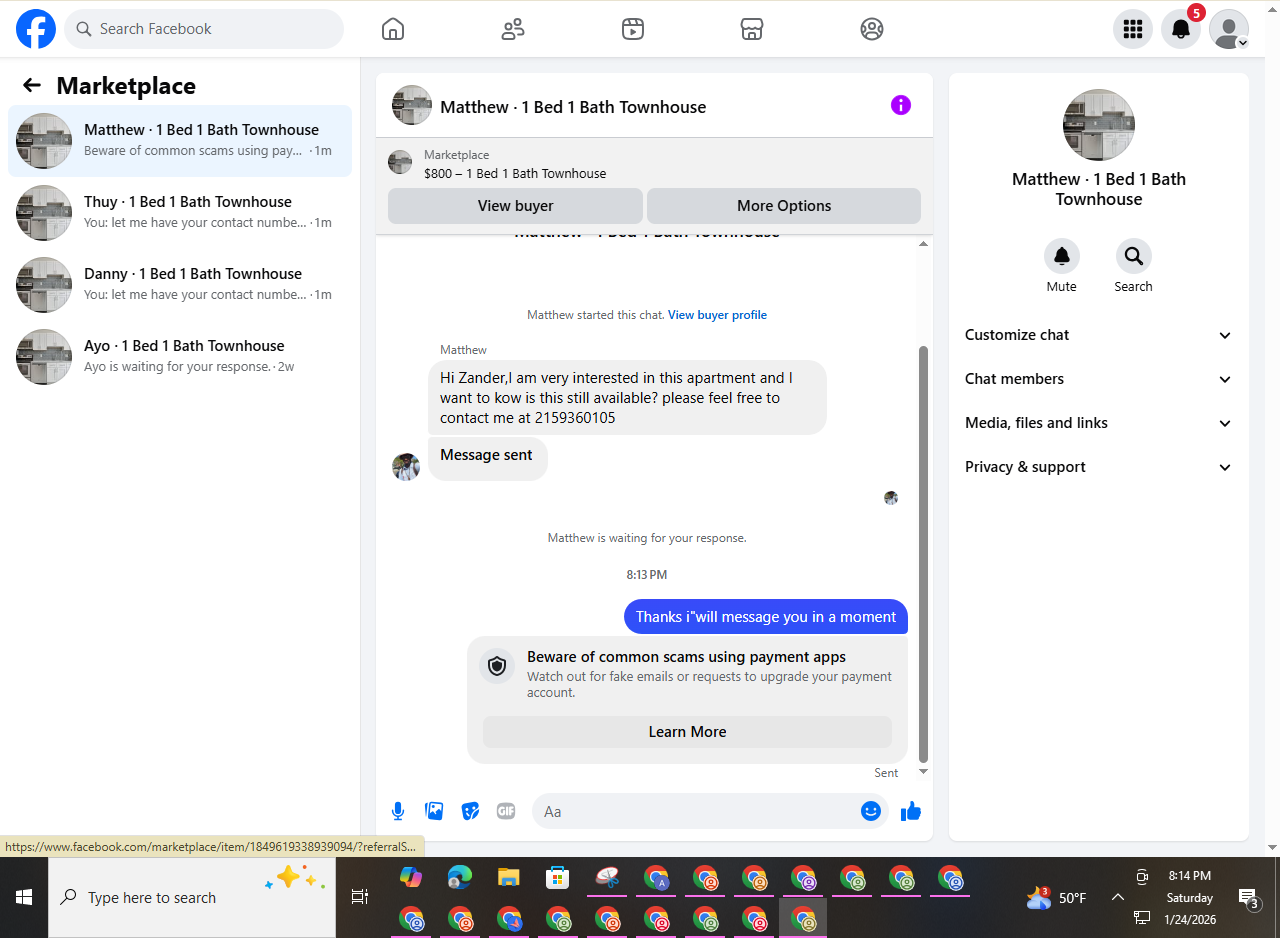Click Matthew's townhouse thumbnail in chat header

click(x=412, y=105)
